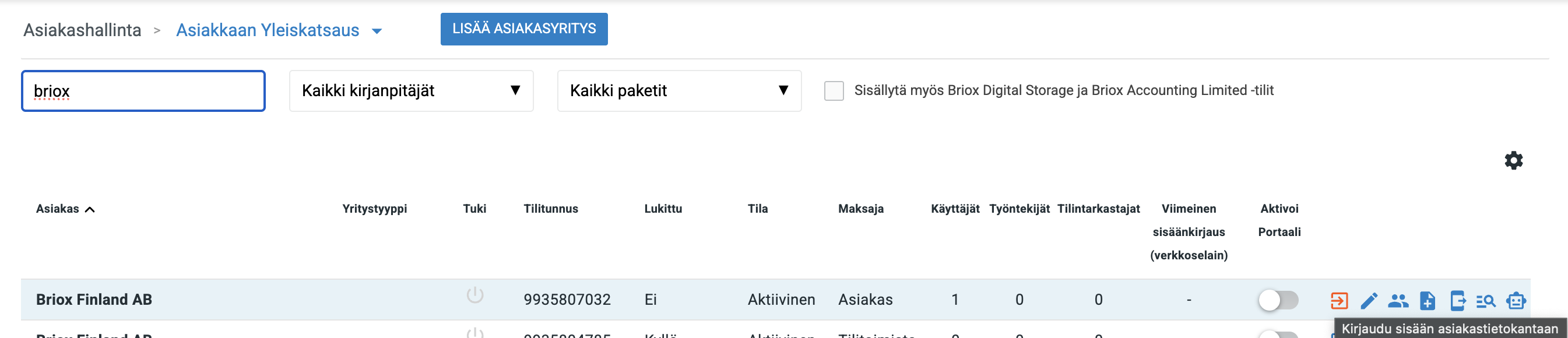The height and width of the screenshot is (338, 1568).
Task: Click the robot icon on the Briox Finland AB row
Action: click(x=1516, y=300)
